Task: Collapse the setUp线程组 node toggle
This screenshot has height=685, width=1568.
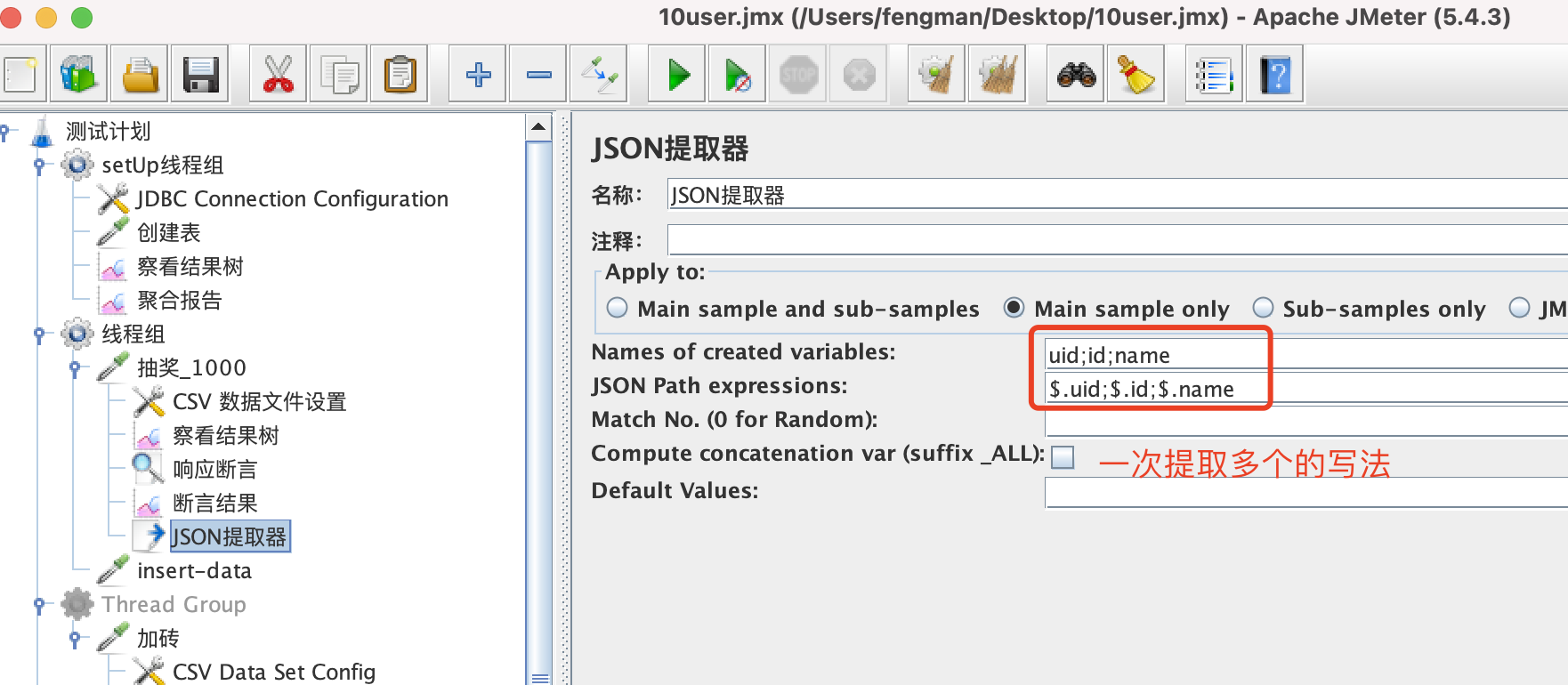Action: click(39, 165)
